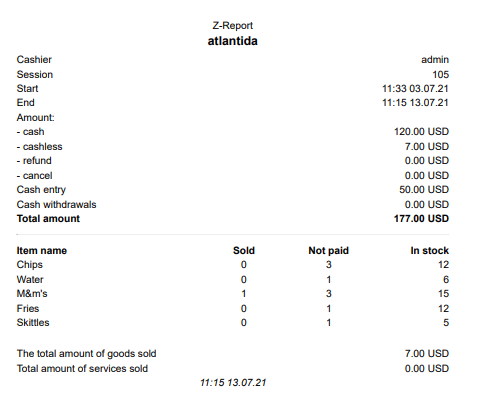Click the total amount of goods sold label
478x395 pixels.
[87, 354]
